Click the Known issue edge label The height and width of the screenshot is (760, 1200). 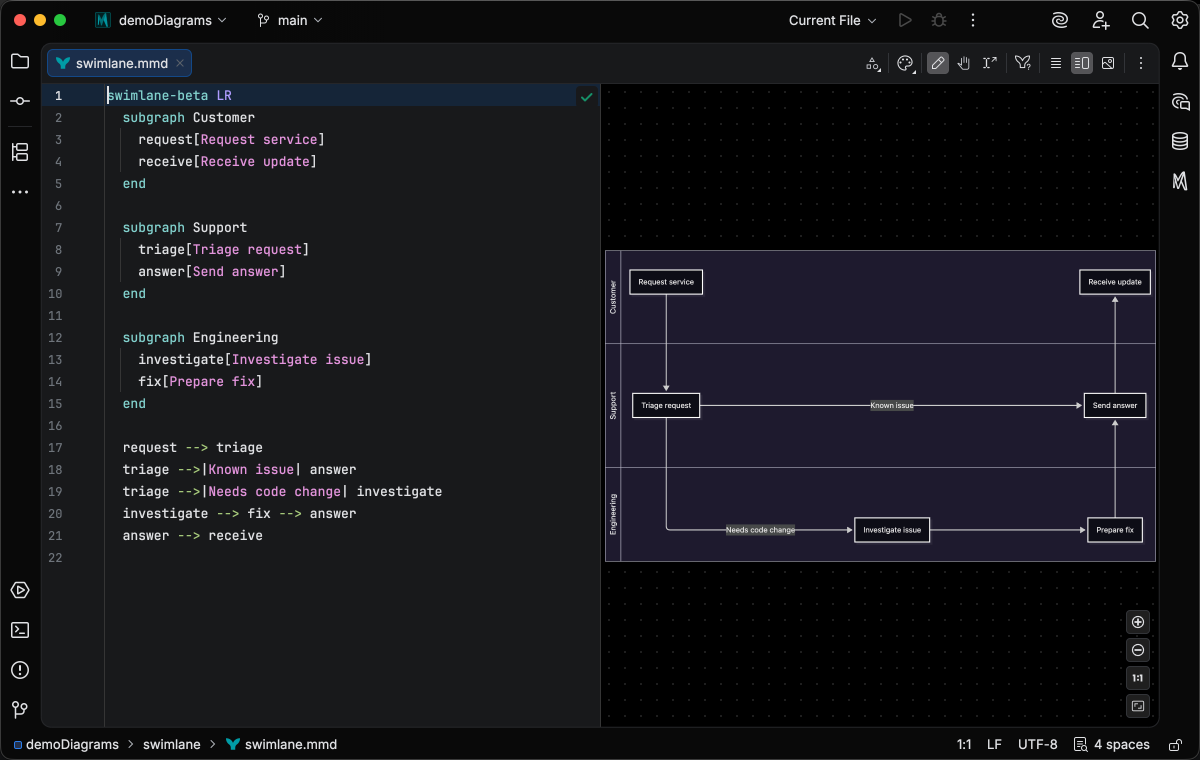pos(892,406)
